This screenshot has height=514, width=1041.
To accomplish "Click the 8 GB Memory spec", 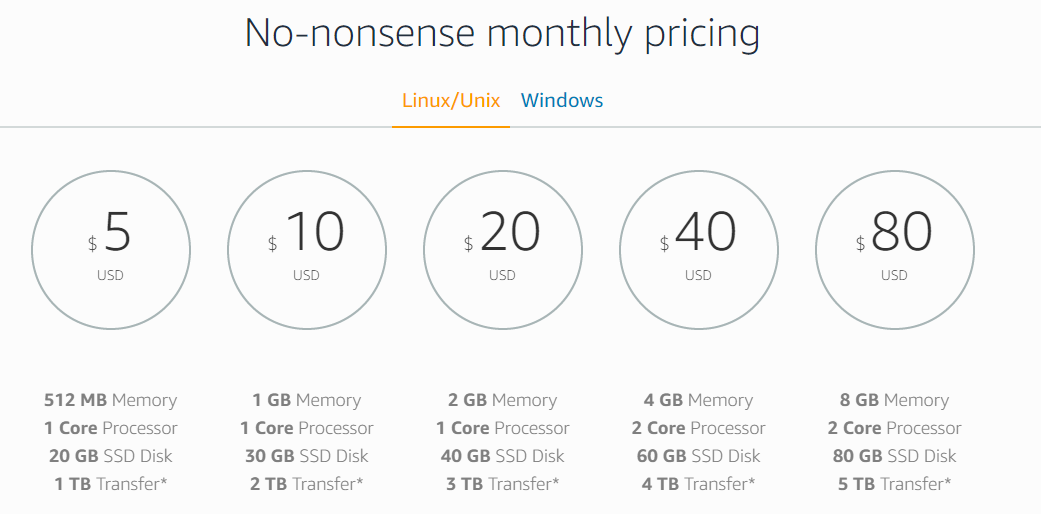I will (894, 400).
